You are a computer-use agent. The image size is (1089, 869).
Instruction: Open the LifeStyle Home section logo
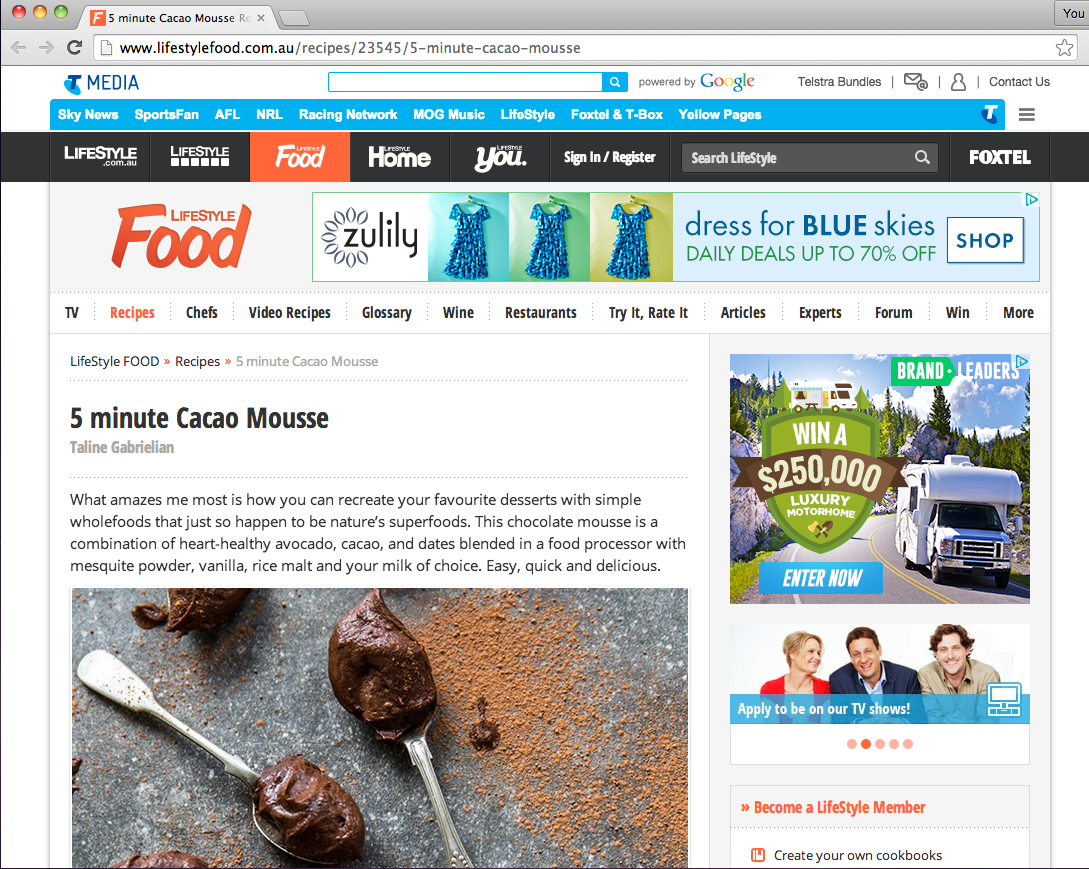(x=399, y=157)
